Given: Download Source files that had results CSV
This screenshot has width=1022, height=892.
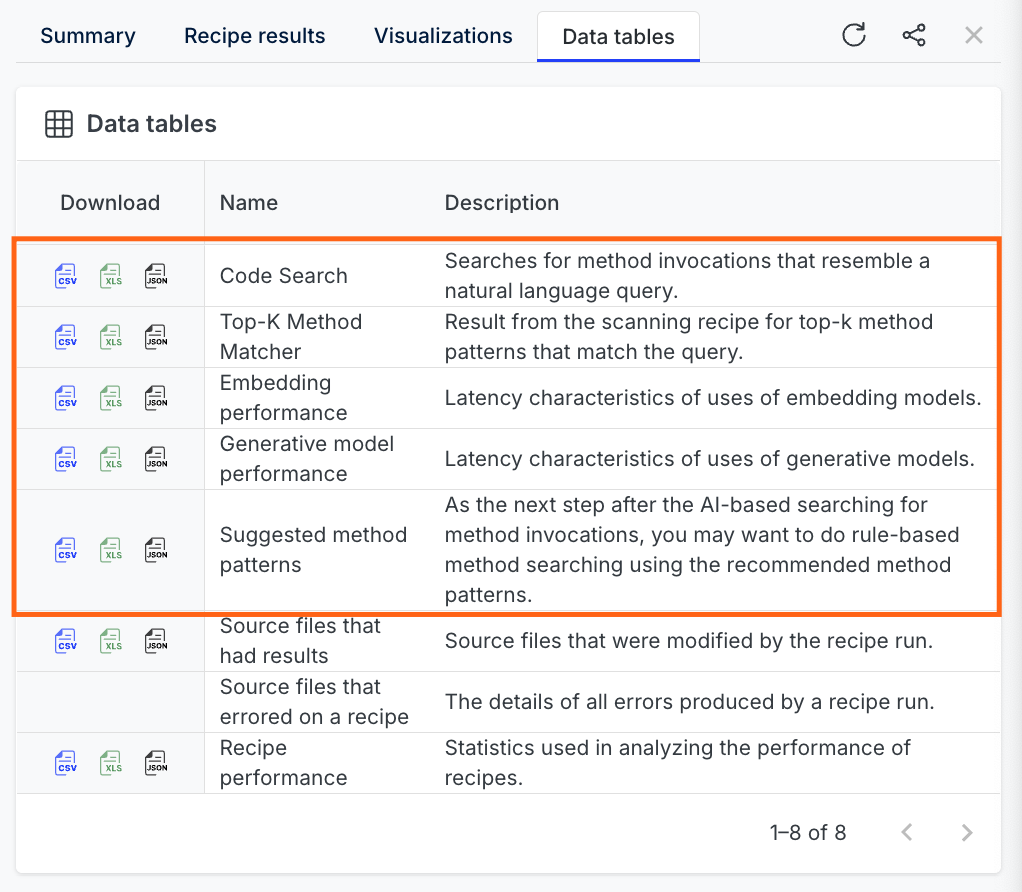Looking at the screenshot, I should tap(66, 641).
